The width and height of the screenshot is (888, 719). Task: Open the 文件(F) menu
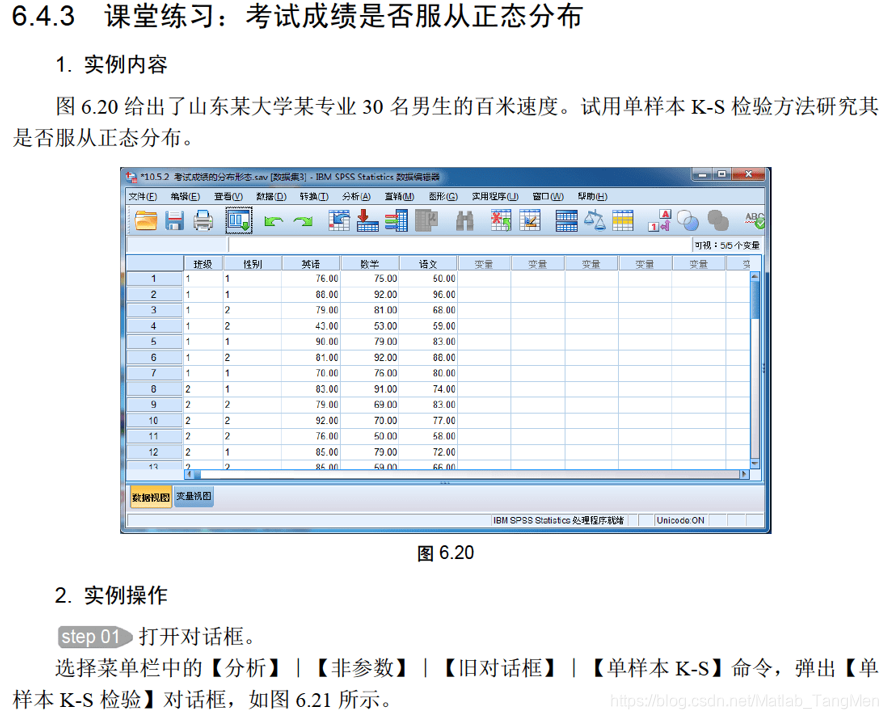point(143,196)
